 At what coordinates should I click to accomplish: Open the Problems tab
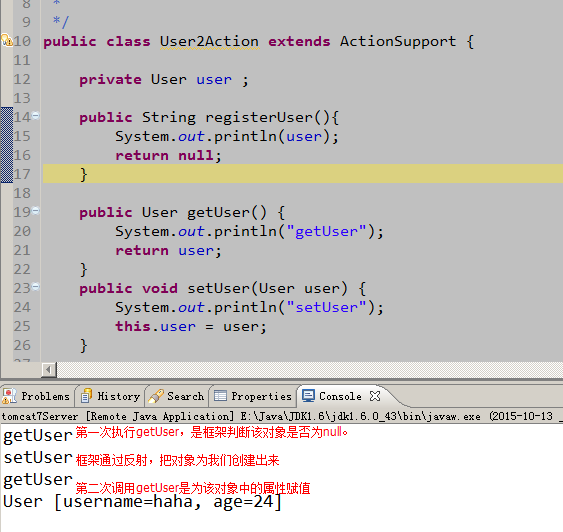(x=37, y=396)
